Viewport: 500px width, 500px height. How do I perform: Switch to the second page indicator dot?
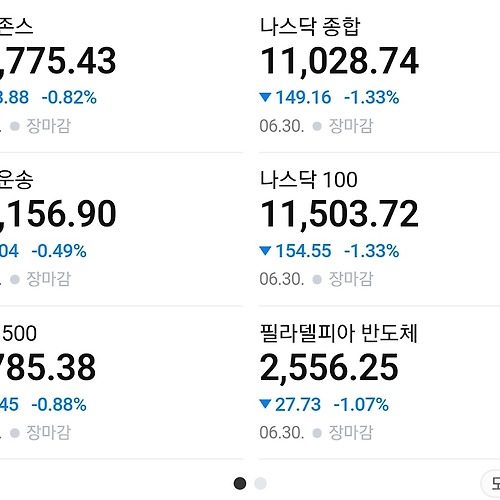[x=260, y=483]
